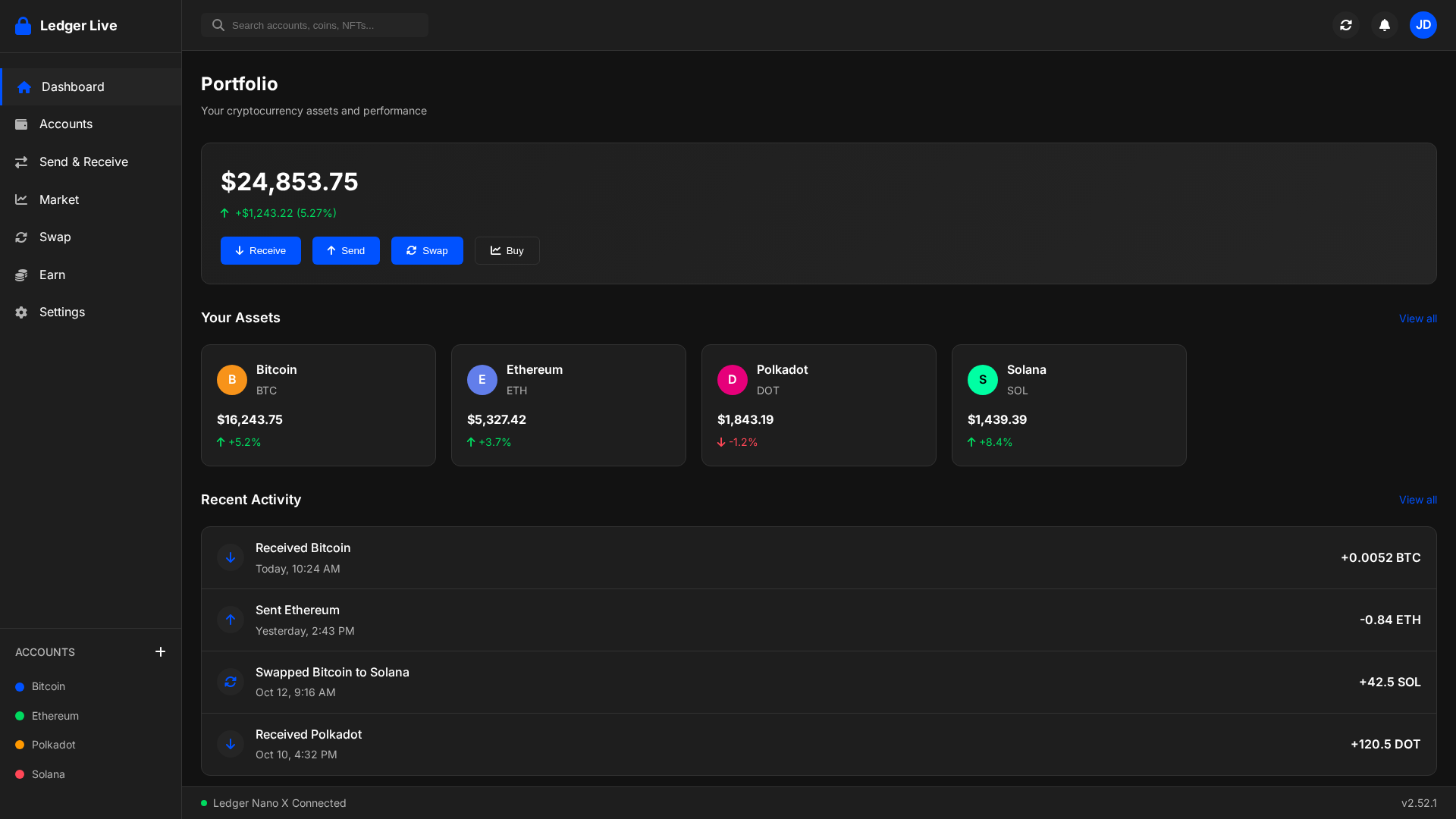Click the Send & Receive arrows icon
Screen dimensions: 1456x819
coord(21,162)
